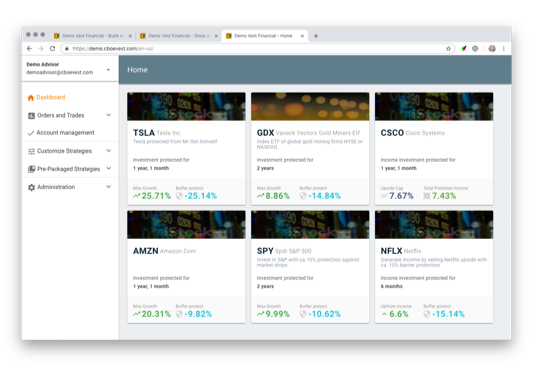Screen dimensions: 533x379
Task: Click the Orders and Trades sidebar icon
Action: pyautogui.click(x=31, y=116)
